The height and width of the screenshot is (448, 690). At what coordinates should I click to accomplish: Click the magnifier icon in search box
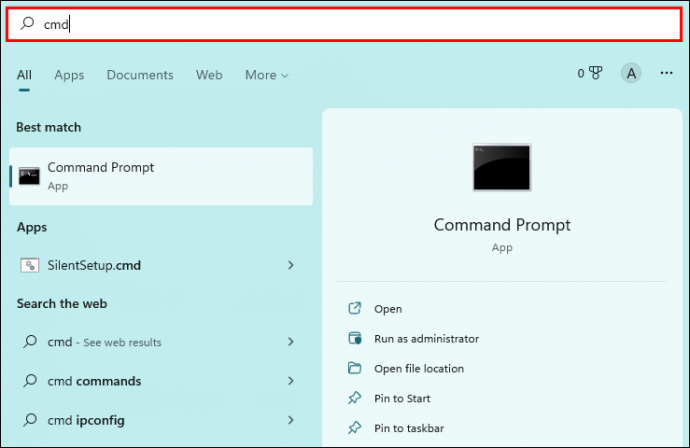pyautogui.click(x=27, y=23)
